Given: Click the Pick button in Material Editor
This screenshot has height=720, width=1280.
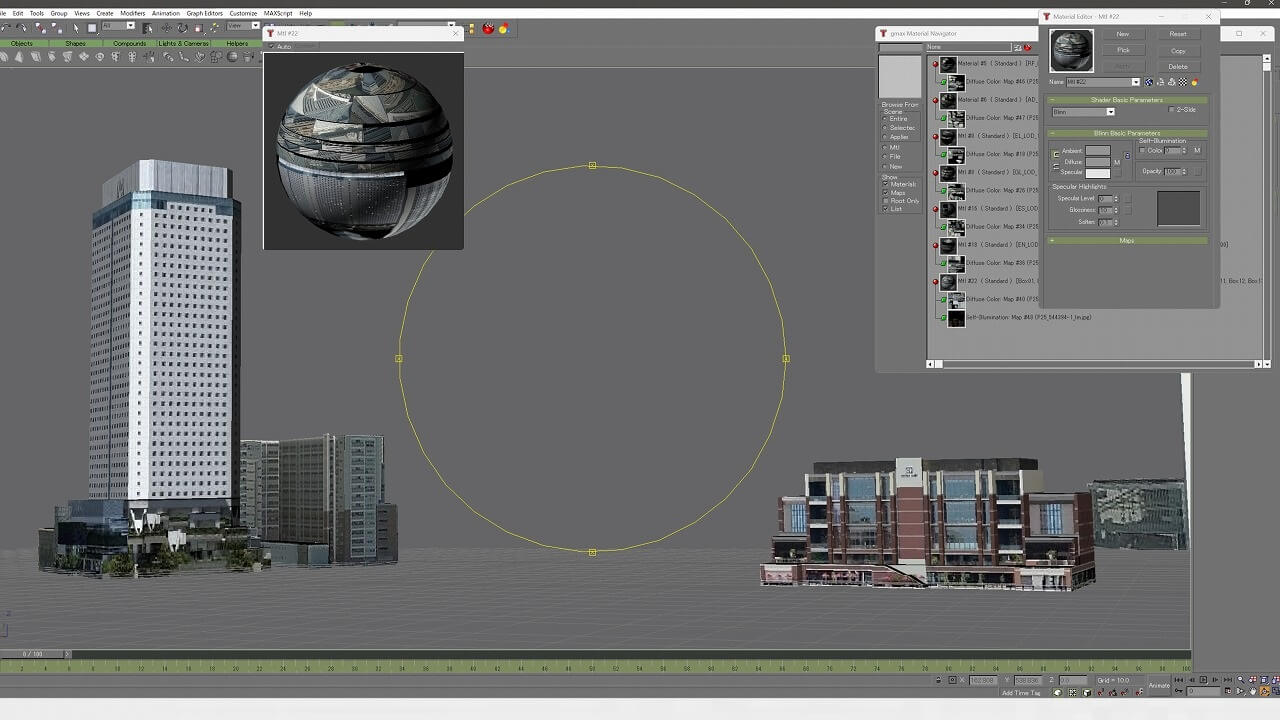Looking at the screenshot, I should coord(1123,50).
